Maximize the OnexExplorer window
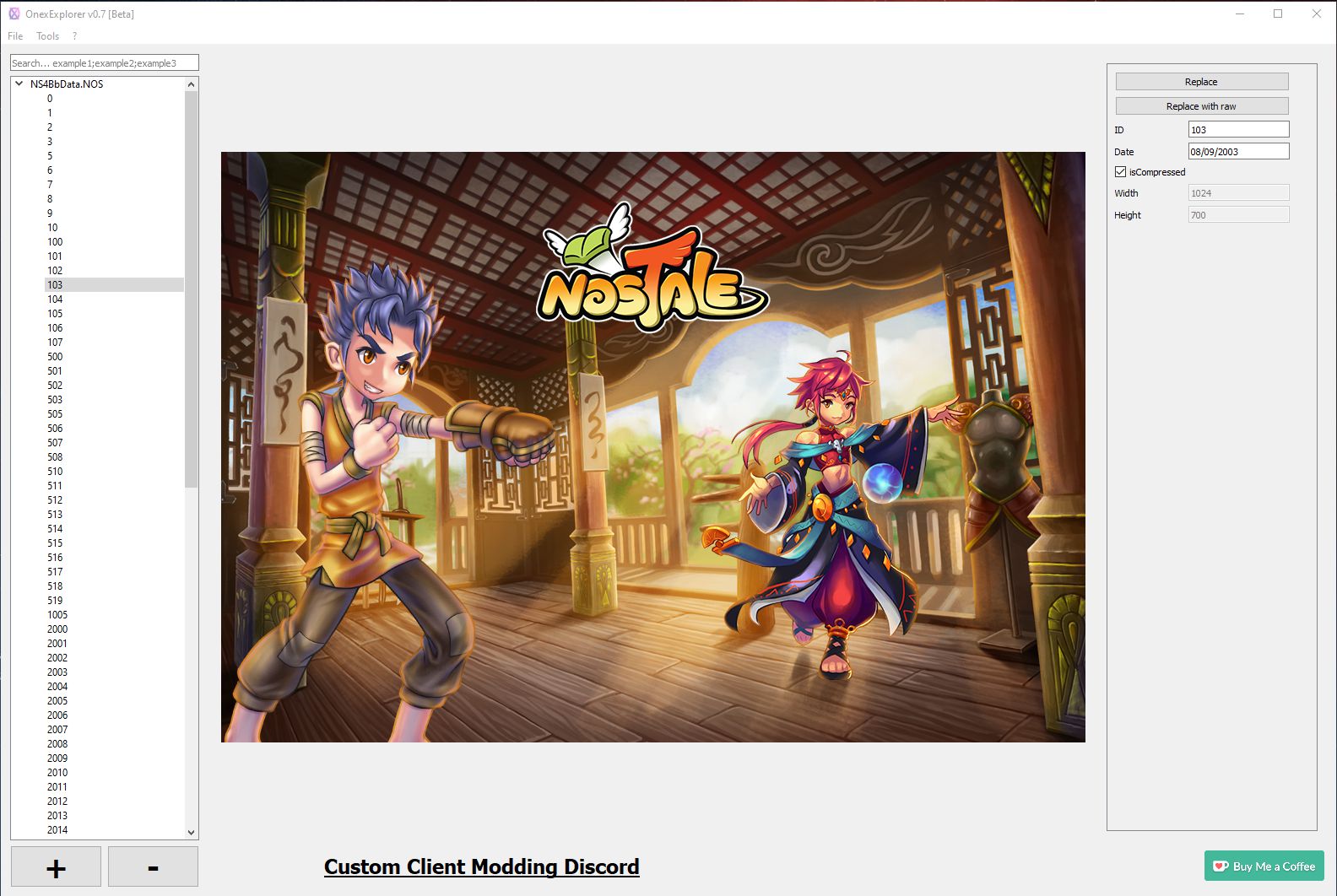1337x896 pixels. click(x=1278, y=13)
